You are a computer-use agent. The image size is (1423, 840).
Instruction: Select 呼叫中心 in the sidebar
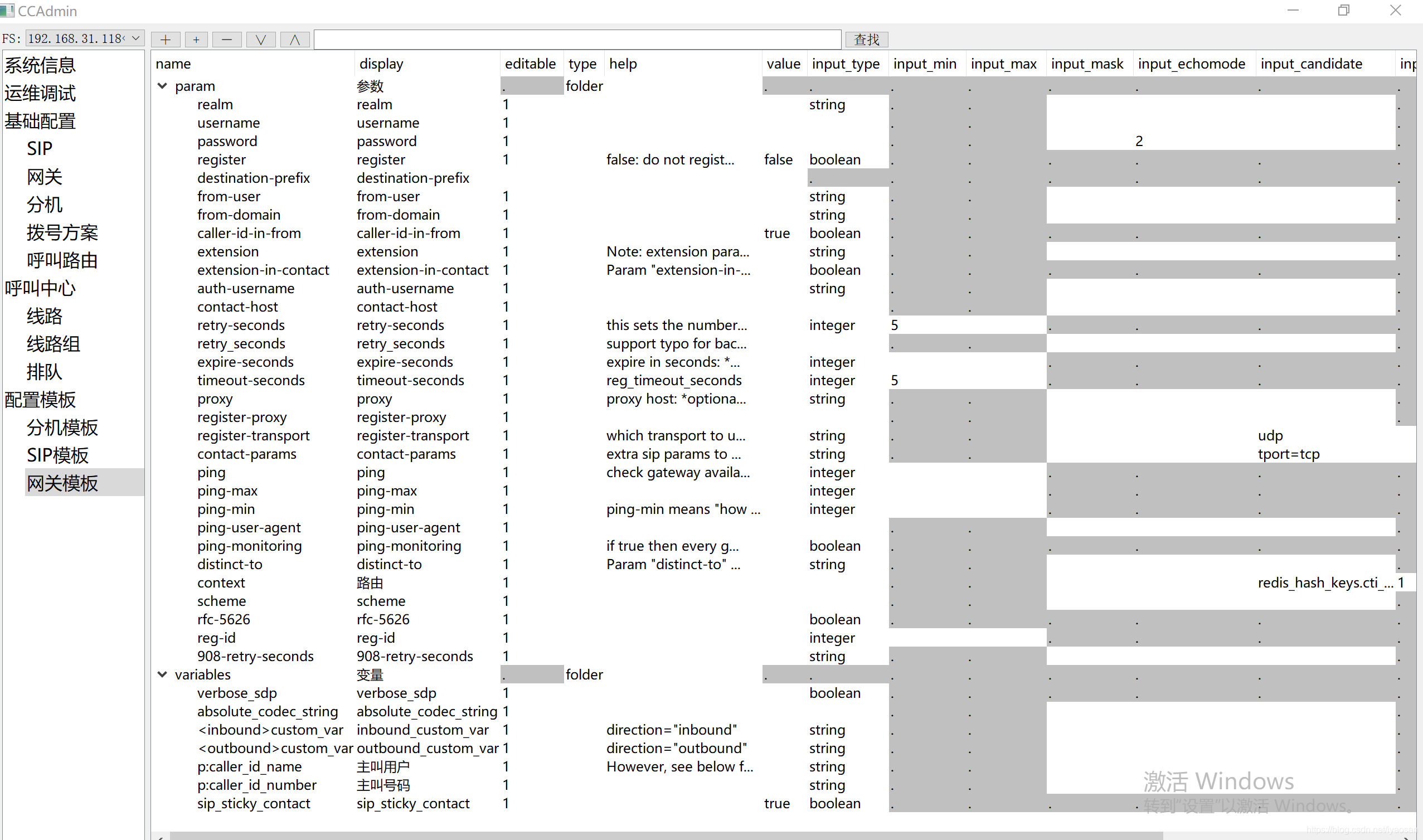pos(40,288)
